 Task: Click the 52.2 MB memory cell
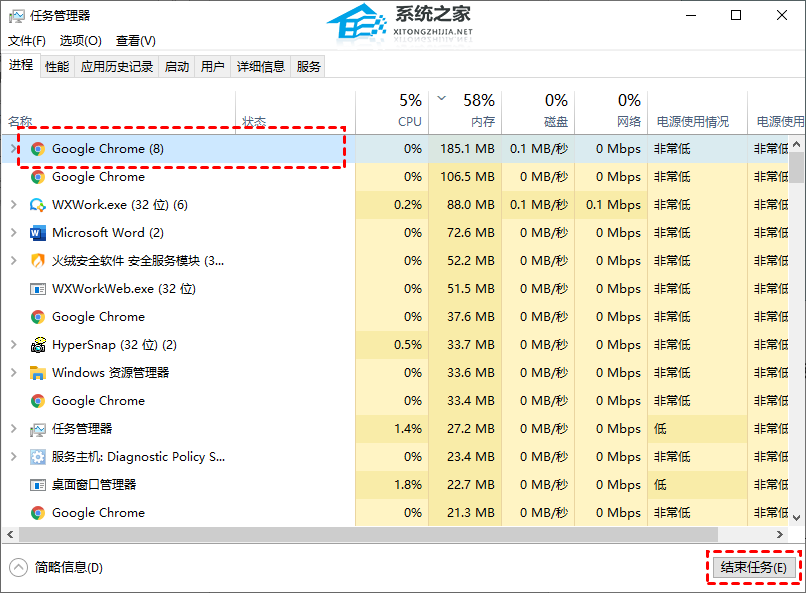point(465,261)
